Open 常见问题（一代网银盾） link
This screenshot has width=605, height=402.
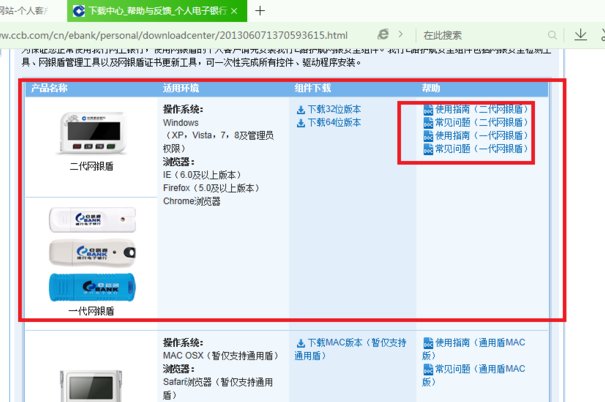tap(482, 149)
